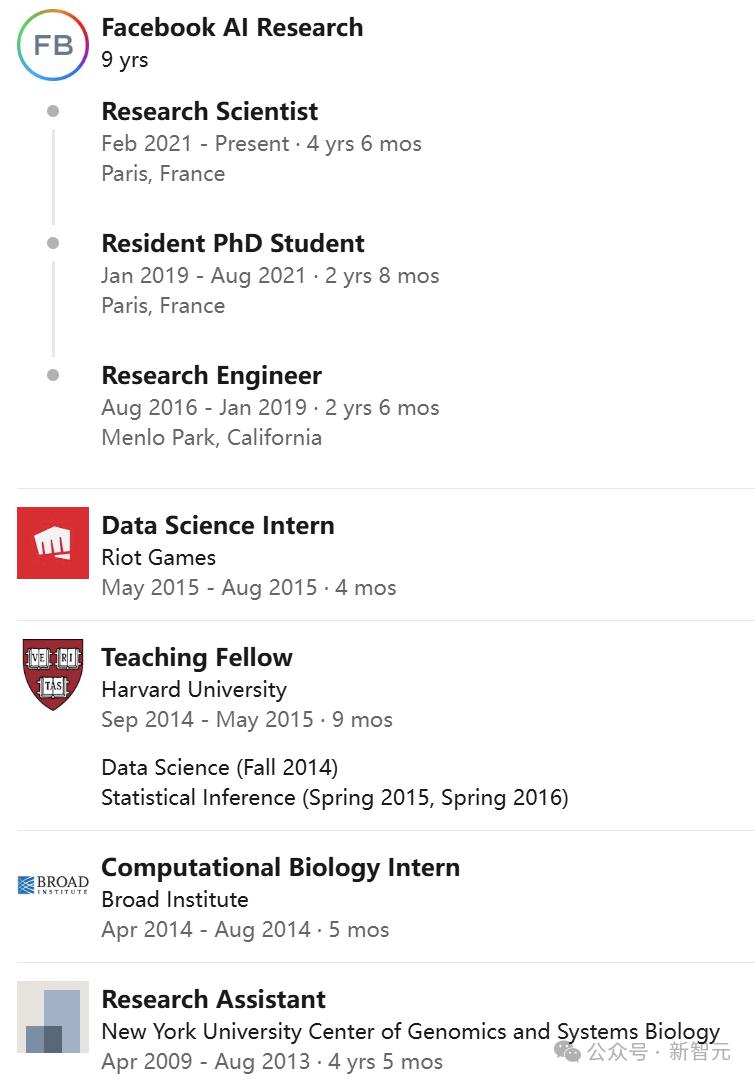Image resolution: width=755 pixels, height=1082 pixels.
Task: Open the Broad Institute company name
Action: (175, 900)
